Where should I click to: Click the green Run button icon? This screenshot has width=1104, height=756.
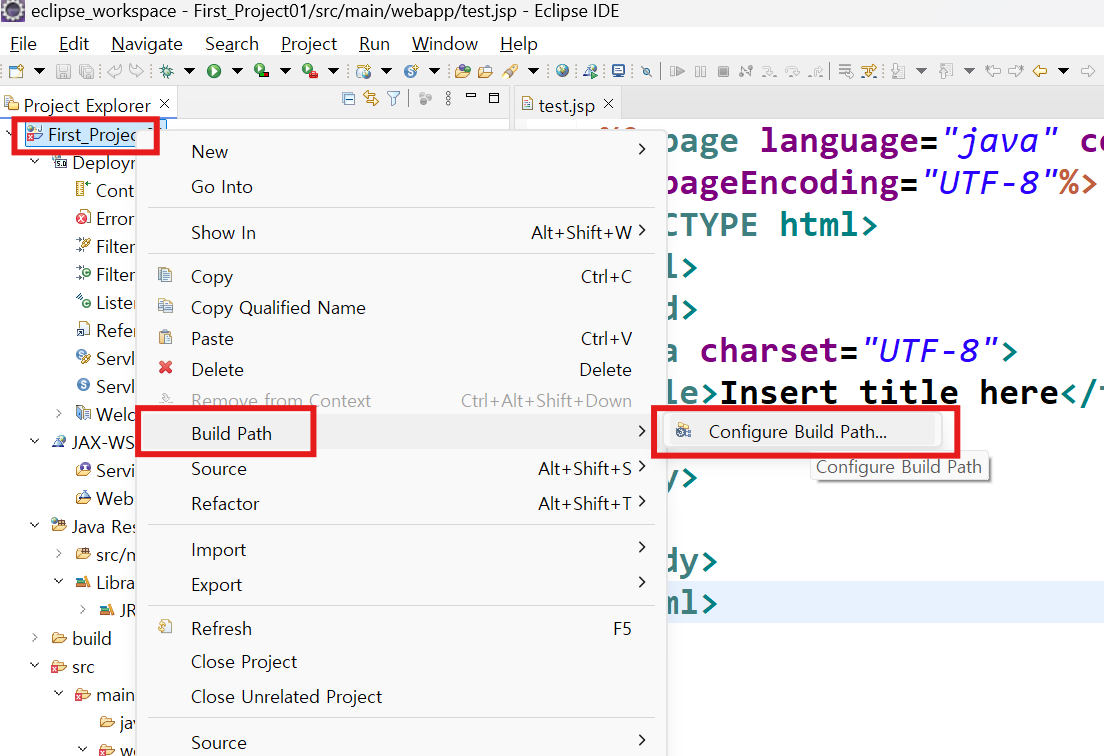coord(214,71)
